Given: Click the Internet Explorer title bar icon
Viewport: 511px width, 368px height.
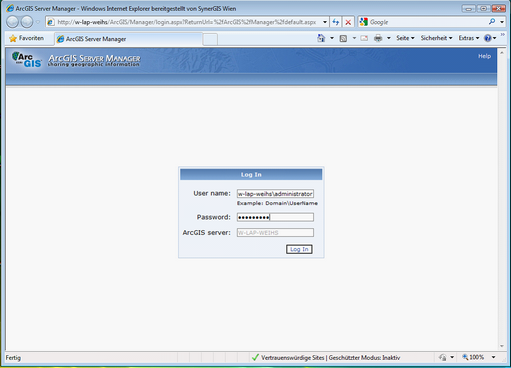Looking at the screenshot, I should [x=10, y=8].
